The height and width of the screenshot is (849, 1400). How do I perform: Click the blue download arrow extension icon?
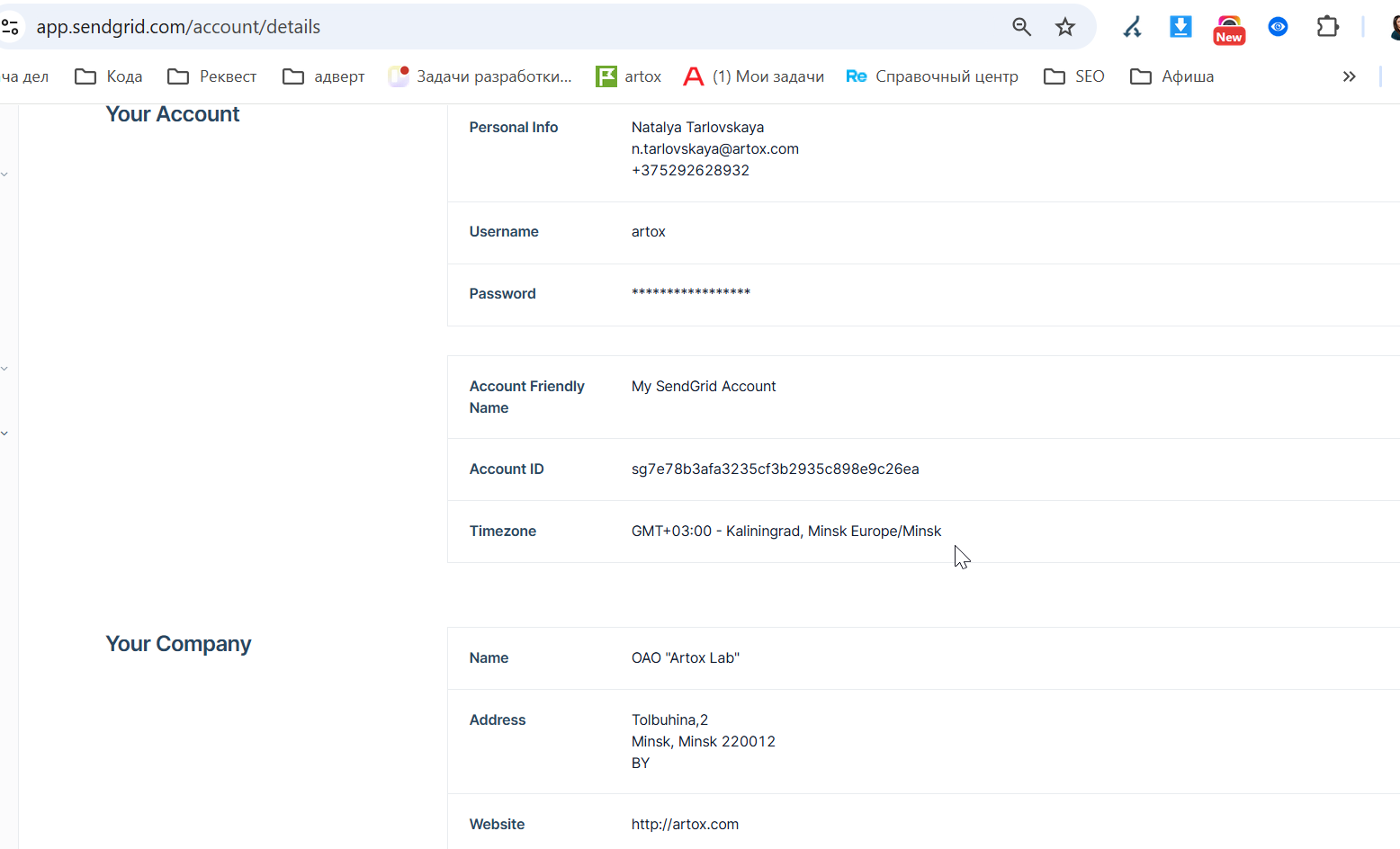pos(1180,27)
